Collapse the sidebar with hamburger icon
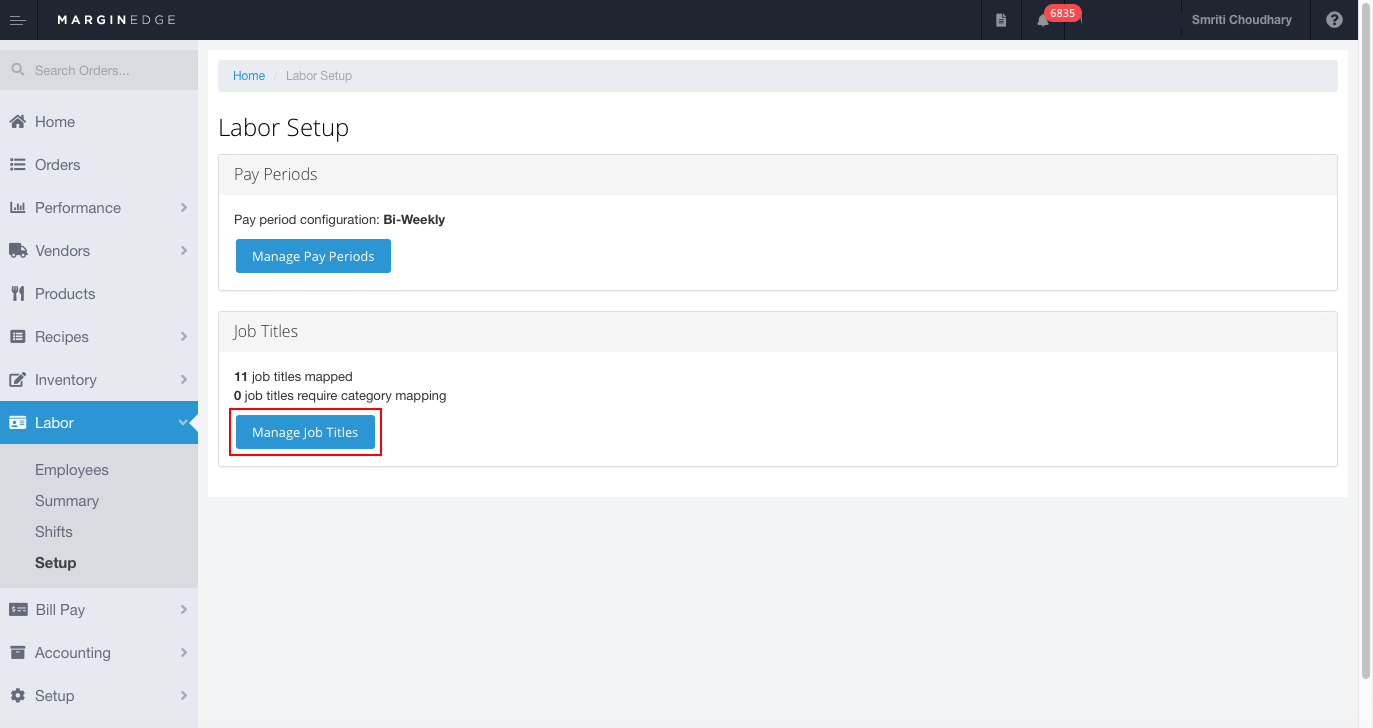This screenshot has width=1373, height=728. coord(18,20)
